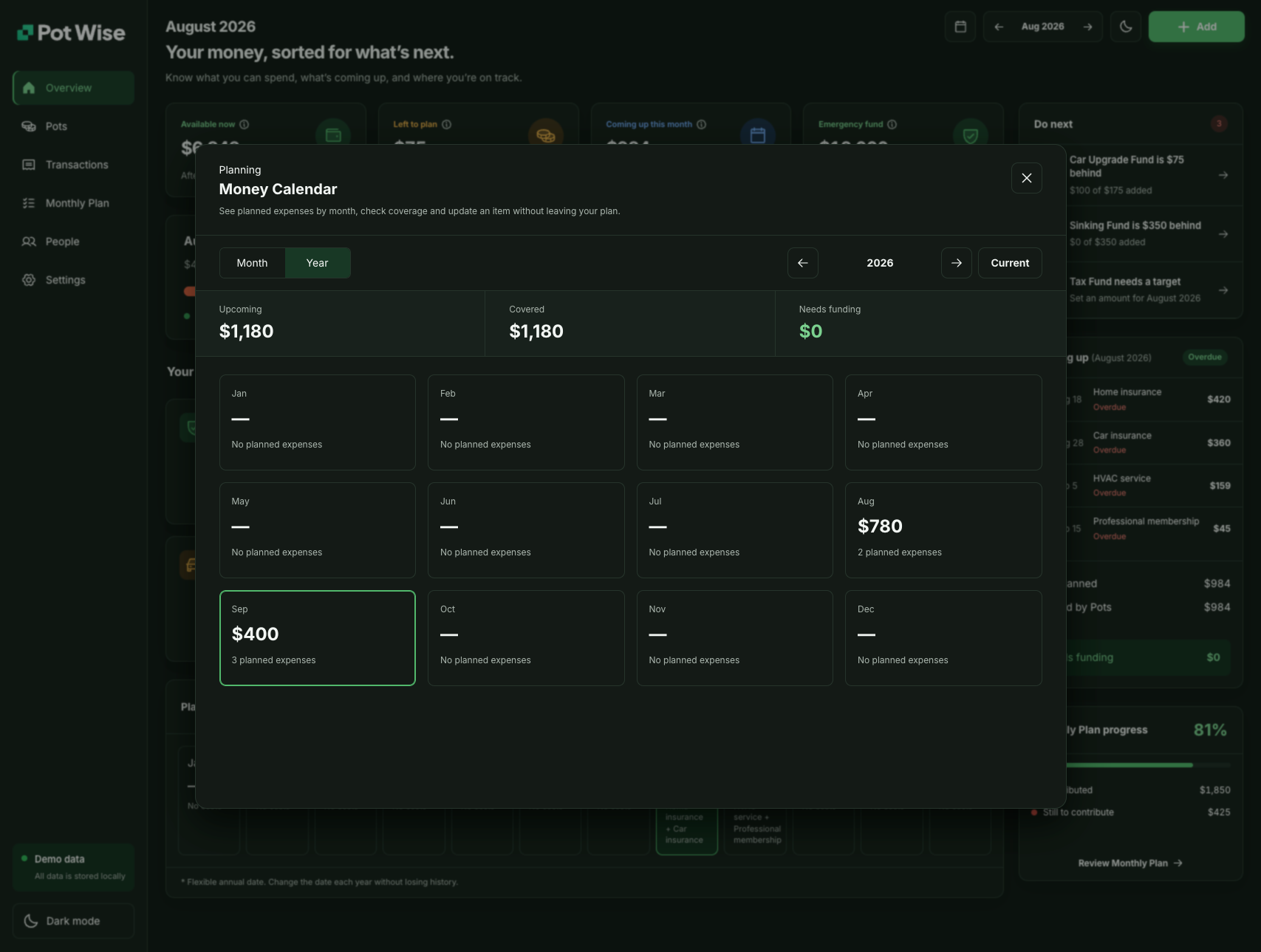The height and width of the screenshot is (952, 1261).
Task: Toggle theme with moon icon in header
Action: 1126,27
